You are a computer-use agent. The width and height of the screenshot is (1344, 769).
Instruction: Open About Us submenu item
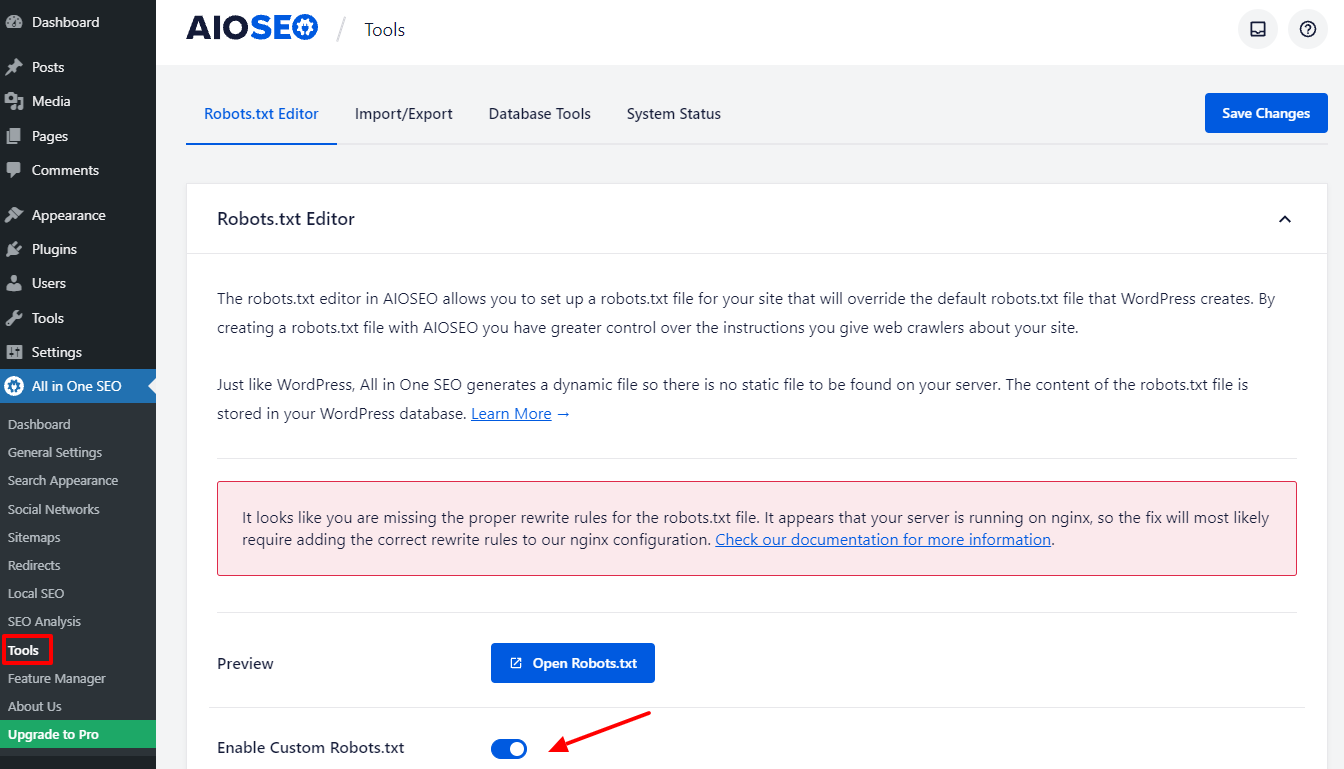tap(35, 706)
